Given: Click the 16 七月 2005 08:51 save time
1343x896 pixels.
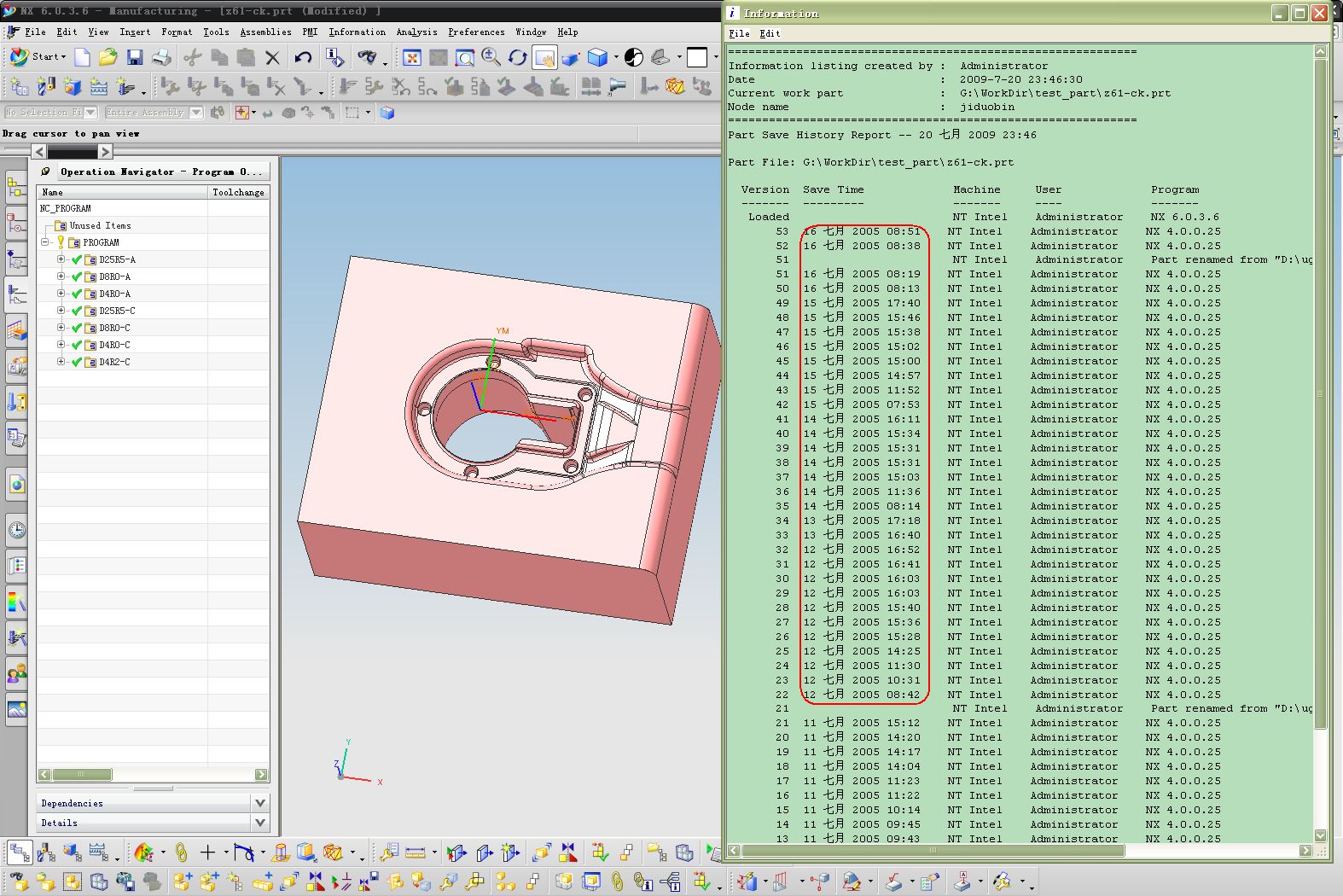Looking at the screenshot, I should [861, 231].
